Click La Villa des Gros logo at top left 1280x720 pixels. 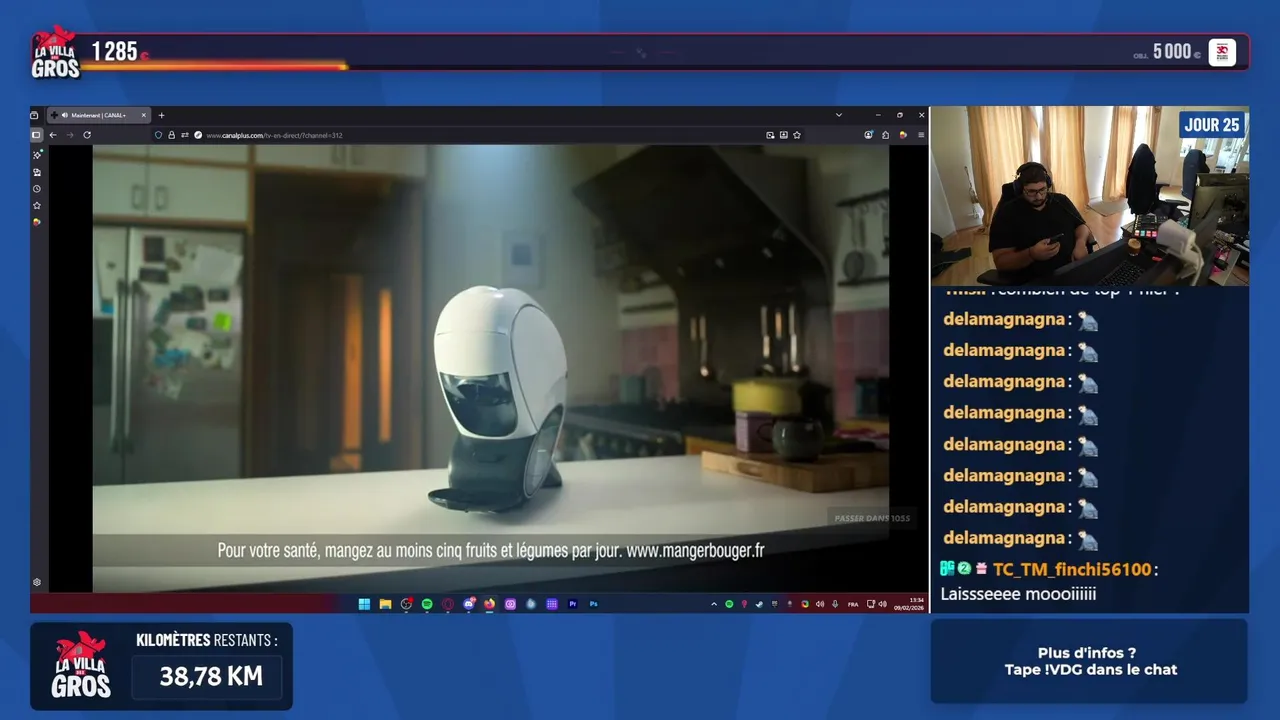tap(55, 52)
